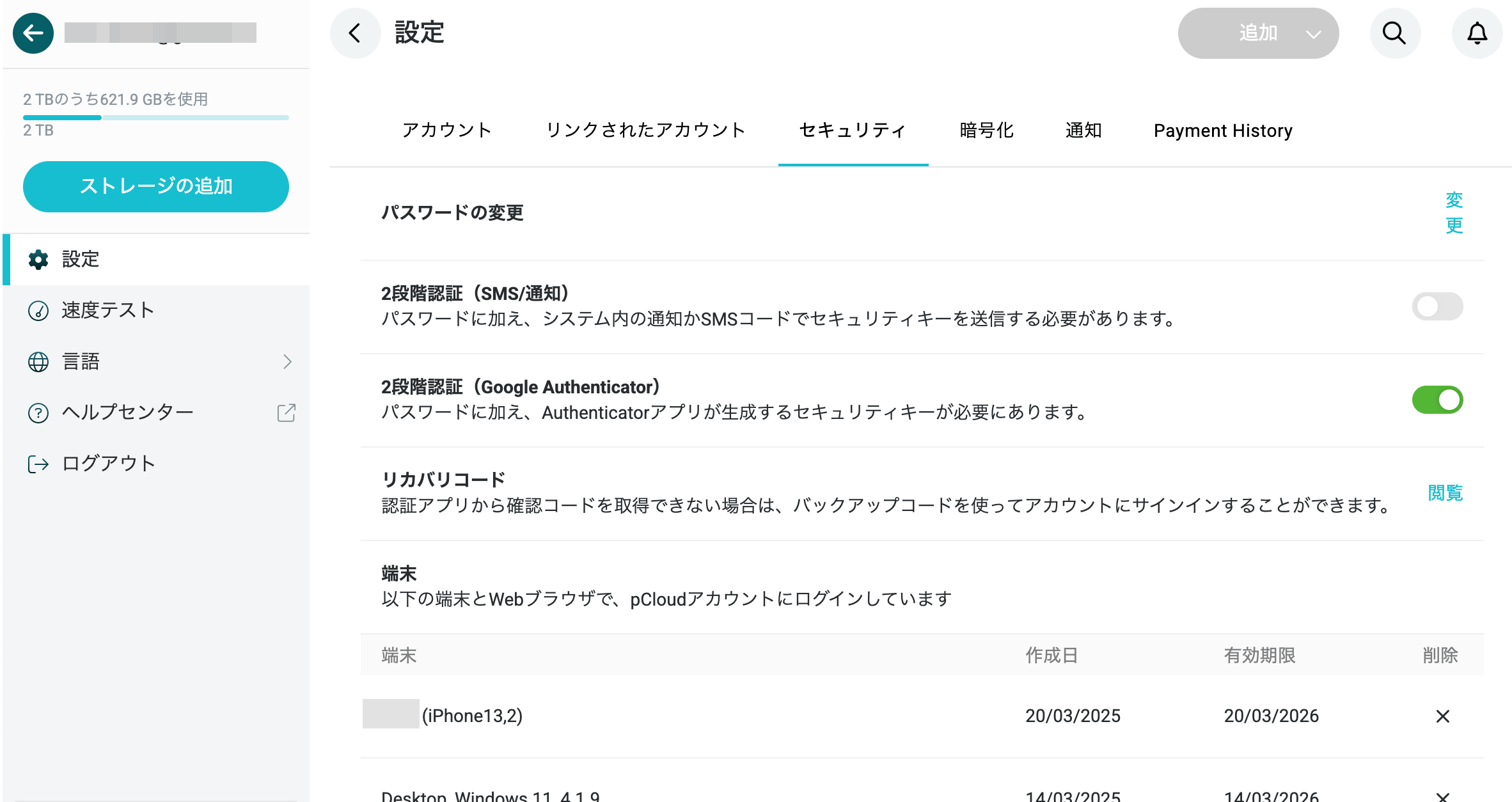Image resolution: width=1512 pixels, height=802 pixels.
Task: Enable 2段階認証 SMS/通知 toggle
Action: (x=1437, y=306)
